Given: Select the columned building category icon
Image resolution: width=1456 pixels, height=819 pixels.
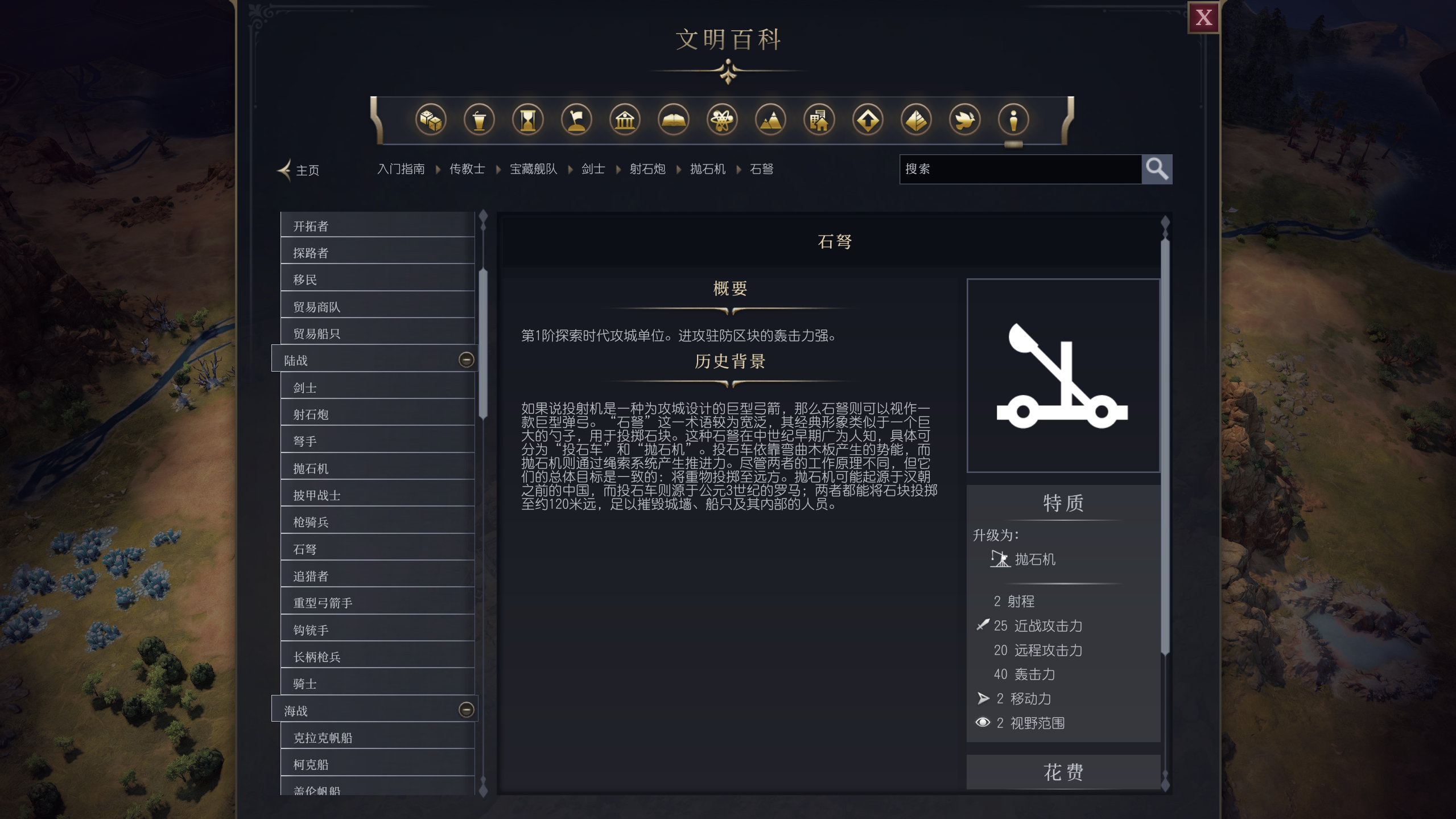Looking at the screenshot, I should pos(625,120).
